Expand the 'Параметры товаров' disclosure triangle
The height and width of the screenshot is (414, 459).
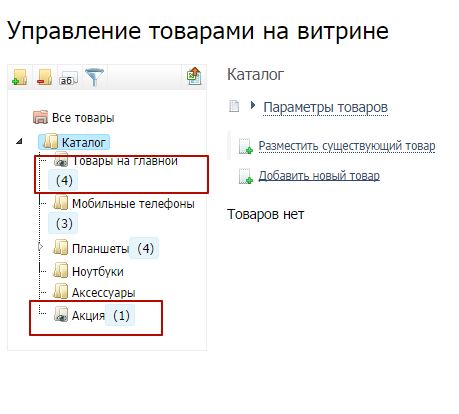tap(253, 105)
